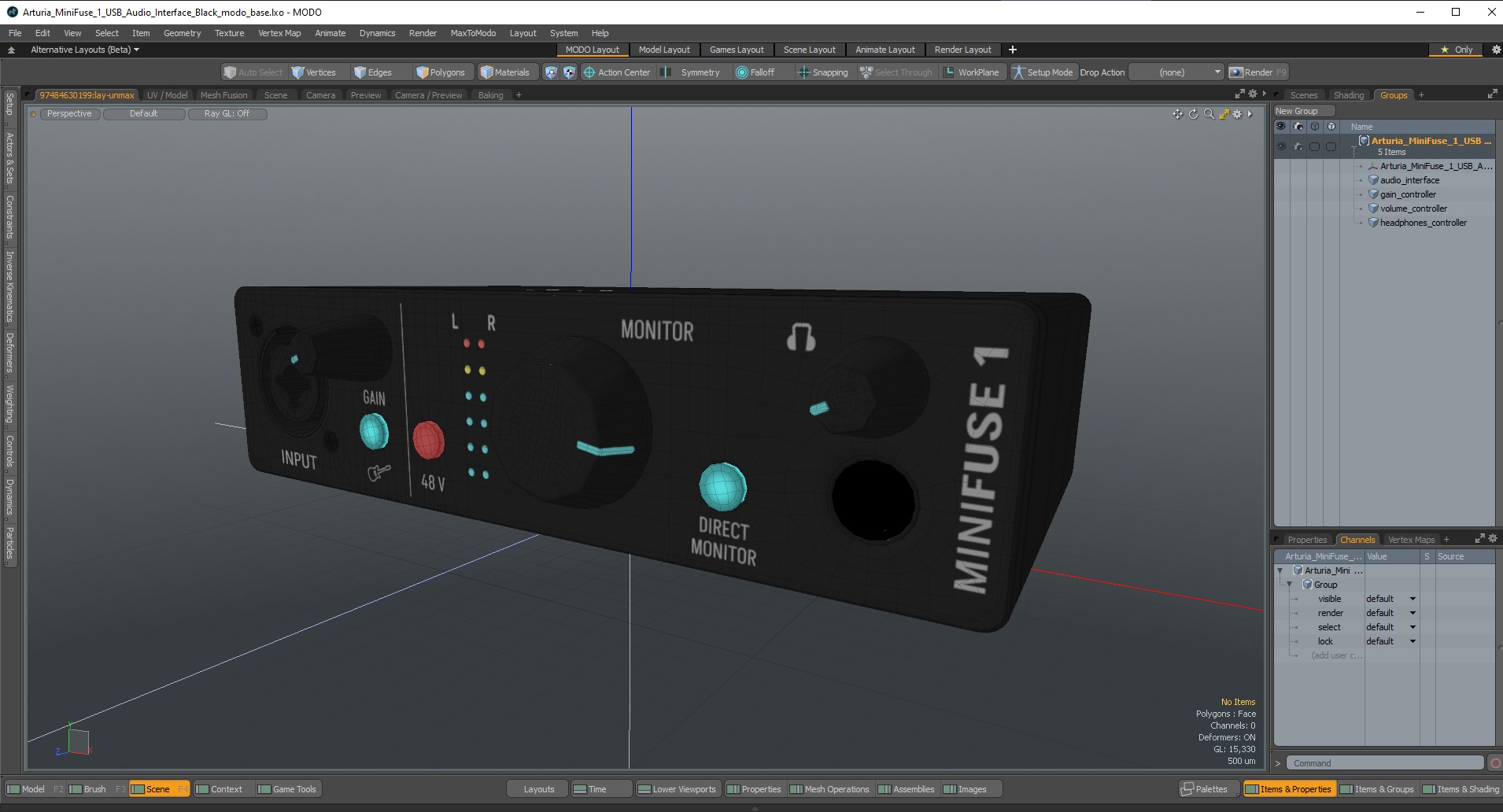
Task: Maximize the Groups panel with expand icon
Action: point(1492,94)
